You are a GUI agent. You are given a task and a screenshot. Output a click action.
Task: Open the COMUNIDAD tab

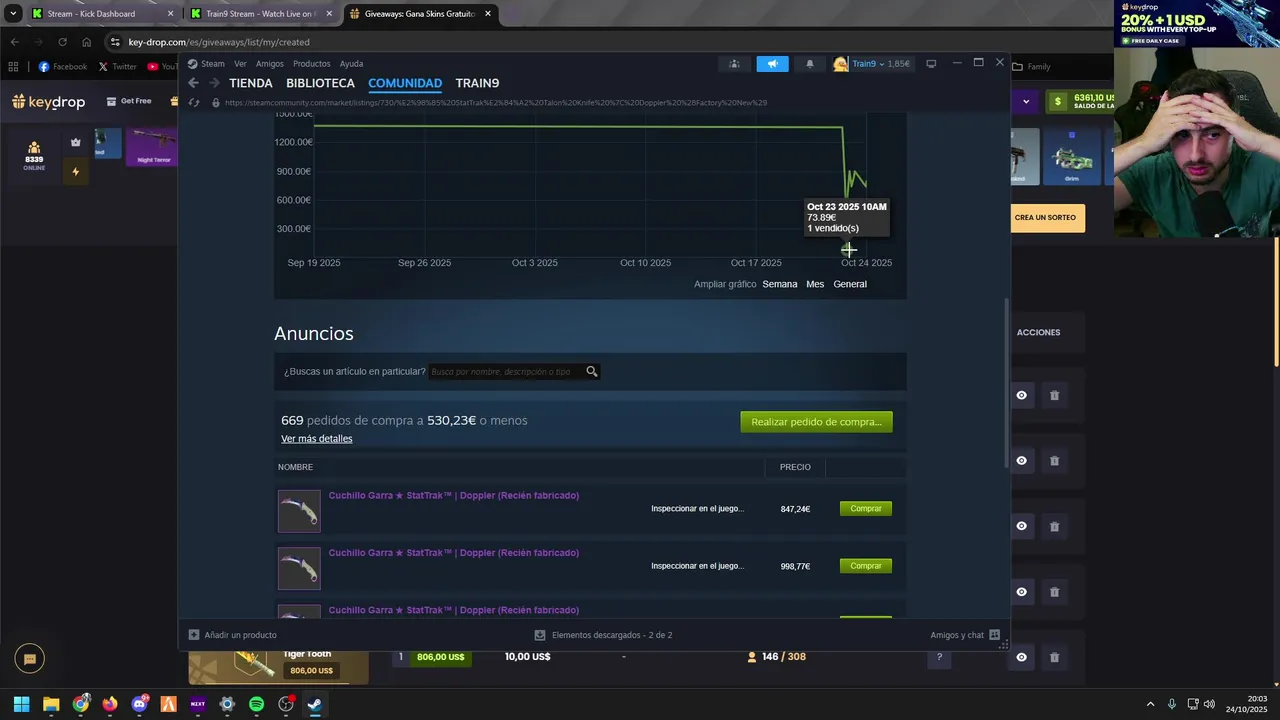tap(405, 83)
